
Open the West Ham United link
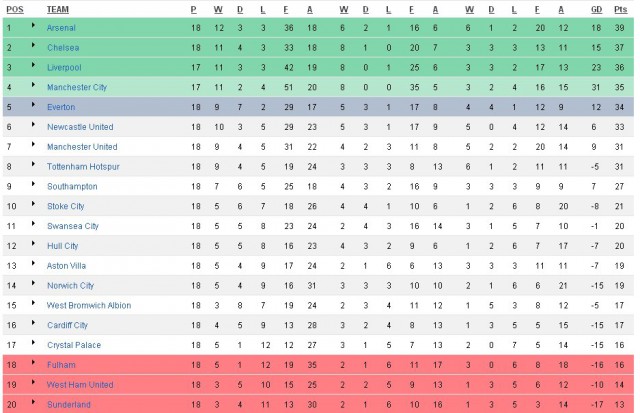pos(80,384)
